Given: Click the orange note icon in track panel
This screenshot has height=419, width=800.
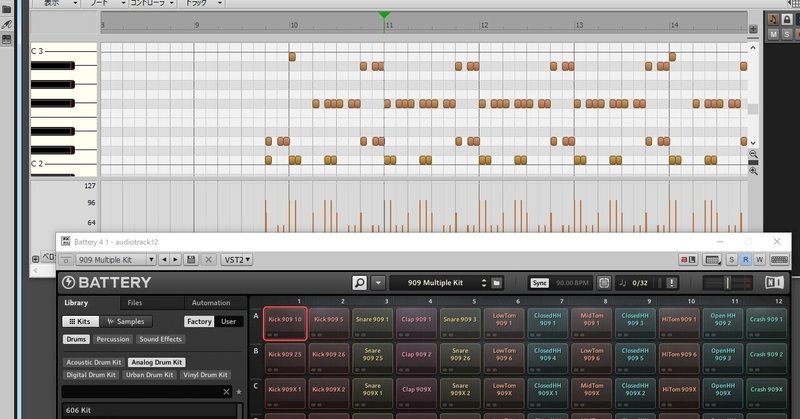Looking at the screenshot, I should (x=773, y=19).
